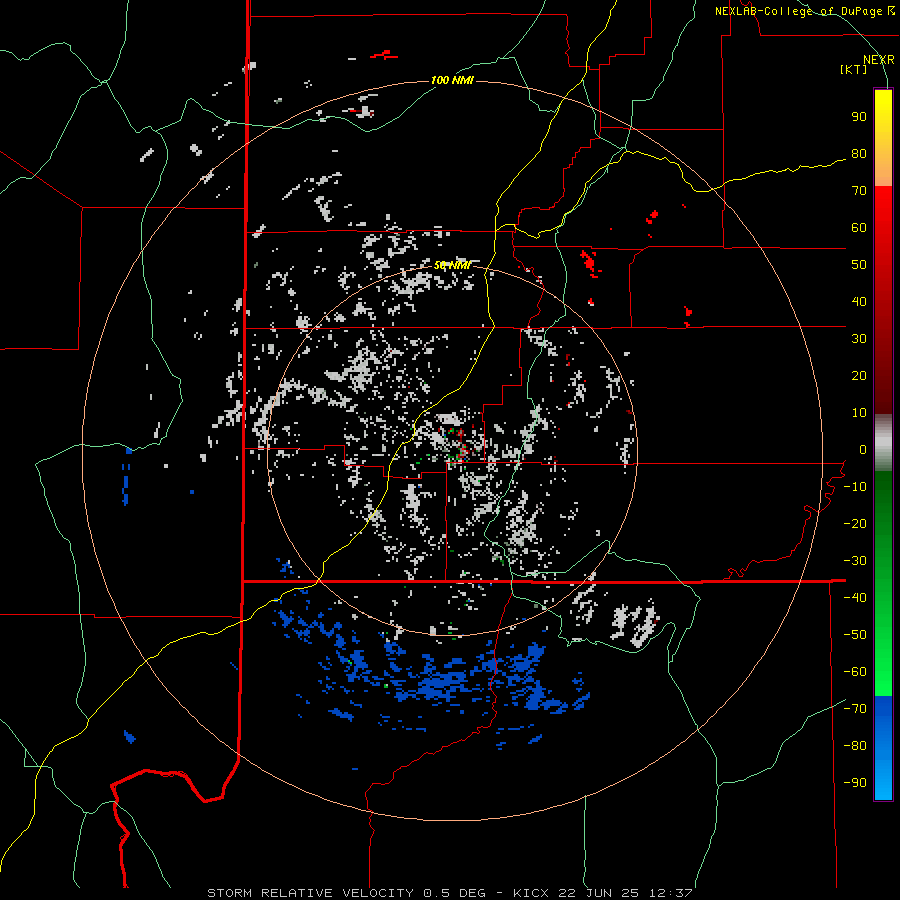Select the -40 value on velocity scale

coord(855,598)
